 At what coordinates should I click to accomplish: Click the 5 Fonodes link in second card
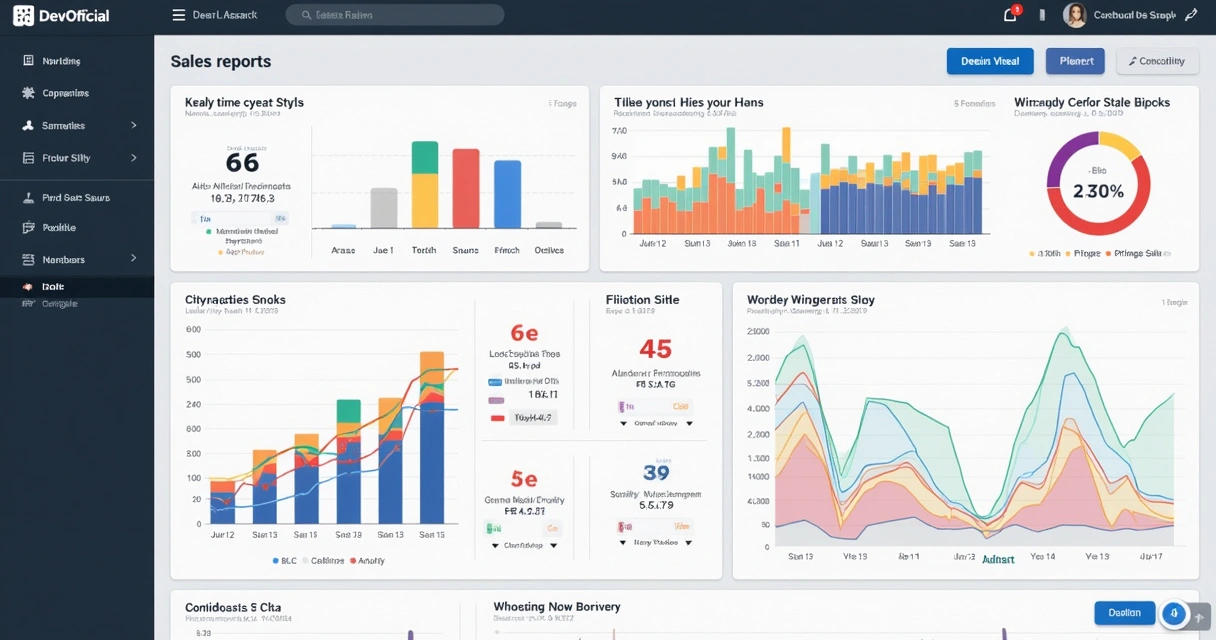[x=974, y=103]
